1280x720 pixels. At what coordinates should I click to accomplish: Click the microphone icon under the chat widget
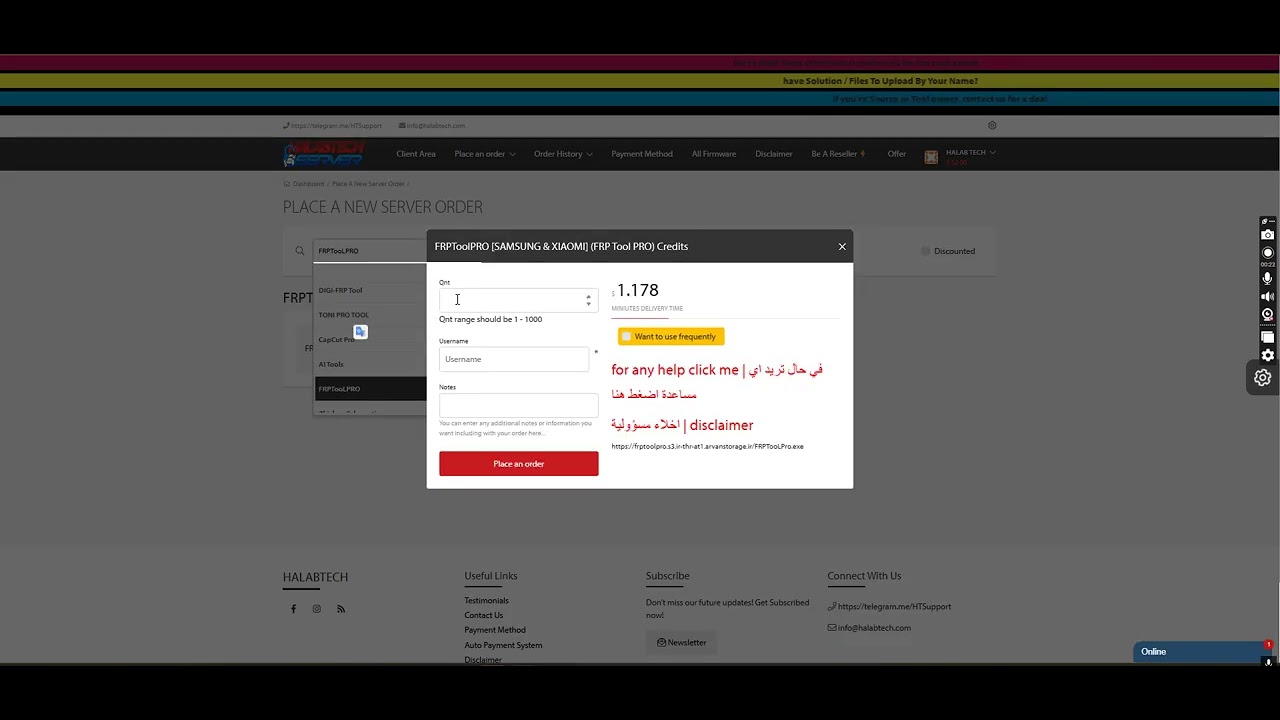1269,662
